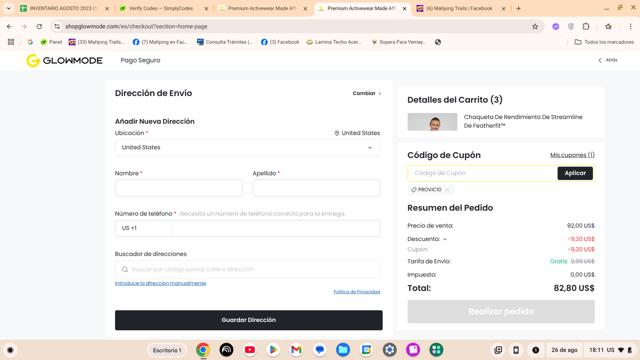Open the Files app from the shelf
Viewport: 640px width, 360px height.
[343, 350]
